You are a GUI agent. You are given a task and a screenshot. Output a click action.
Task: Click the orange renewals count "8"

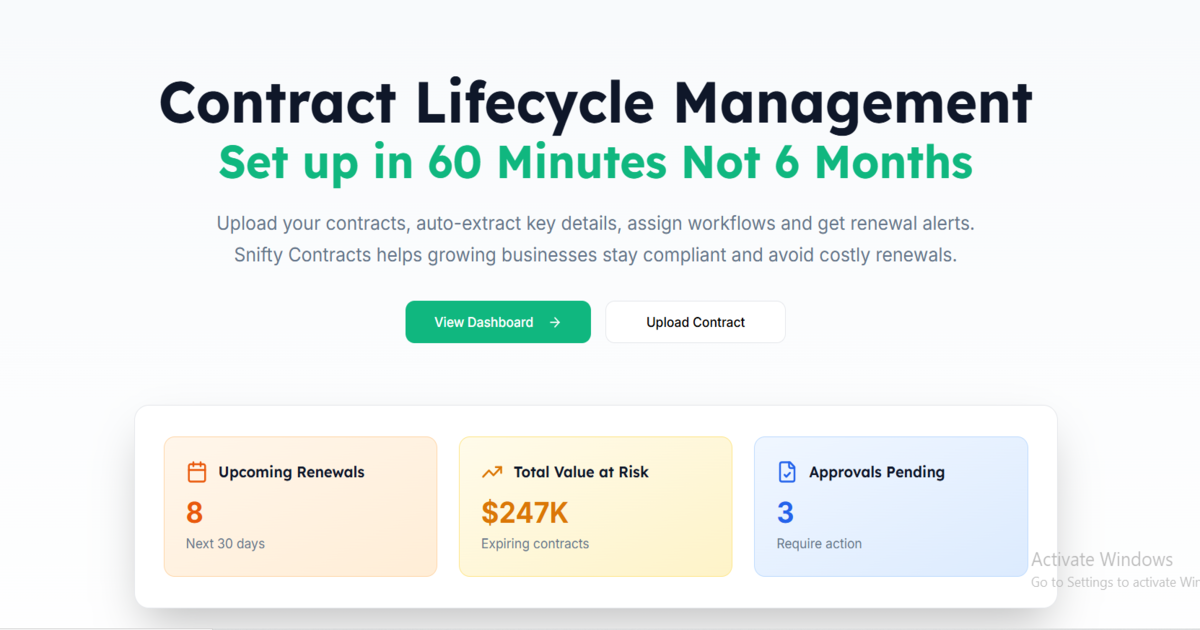pos(194,513)
